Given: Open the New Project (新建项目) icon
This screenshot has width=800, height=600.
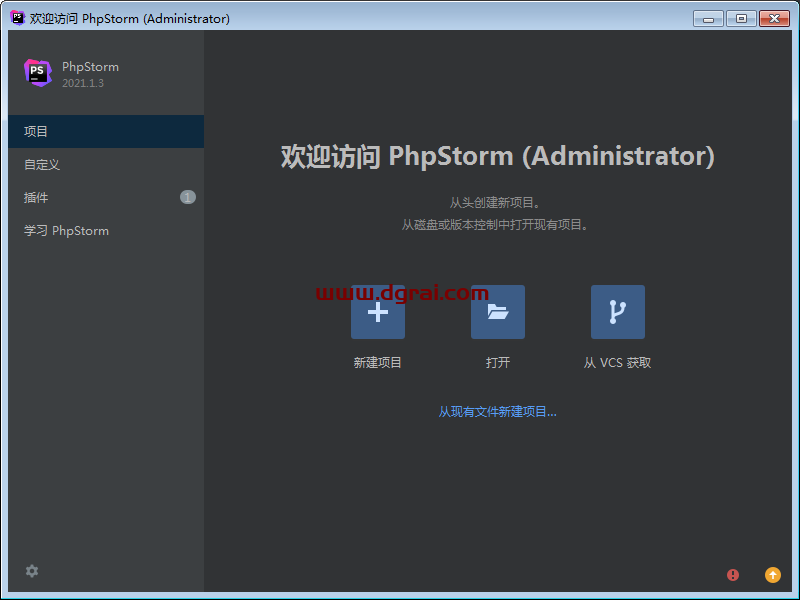Looking at the screenshot, I should (x=377, y=312).
